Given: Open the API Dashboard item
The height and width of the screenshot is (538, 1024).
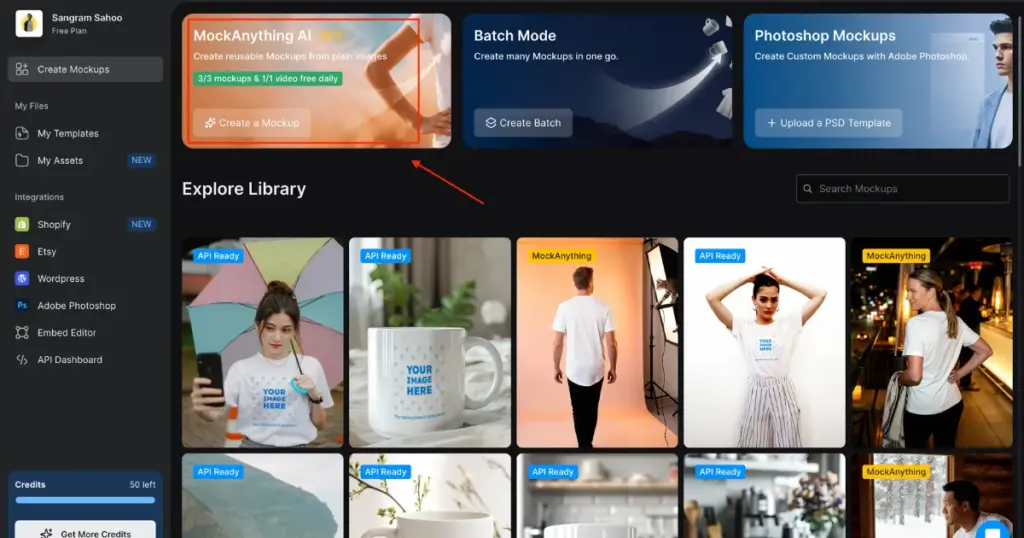Looking at the screenshot, I should point(70,360).
